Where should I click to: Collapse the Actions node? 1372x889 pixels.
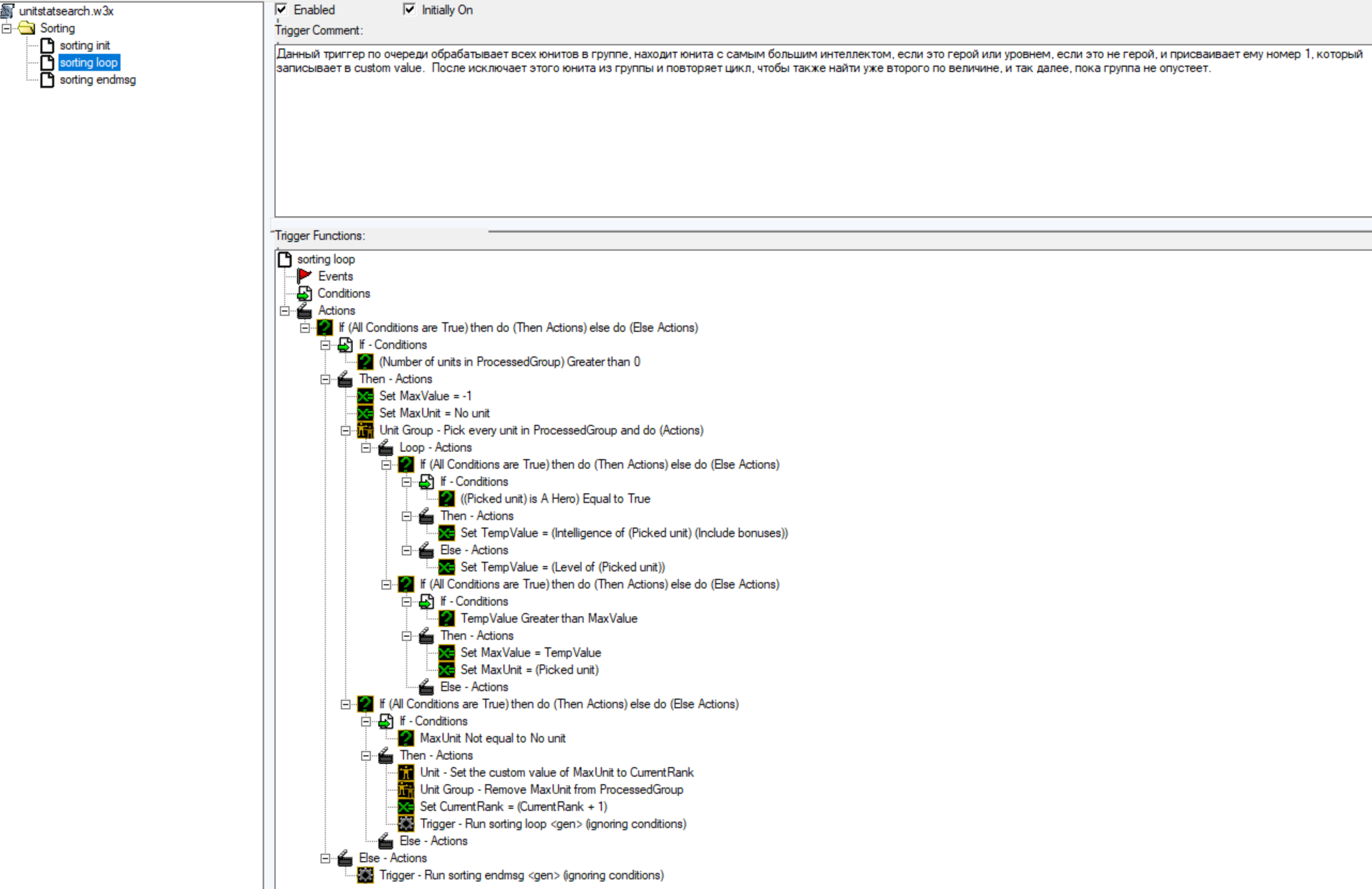[x=285, y=310]
